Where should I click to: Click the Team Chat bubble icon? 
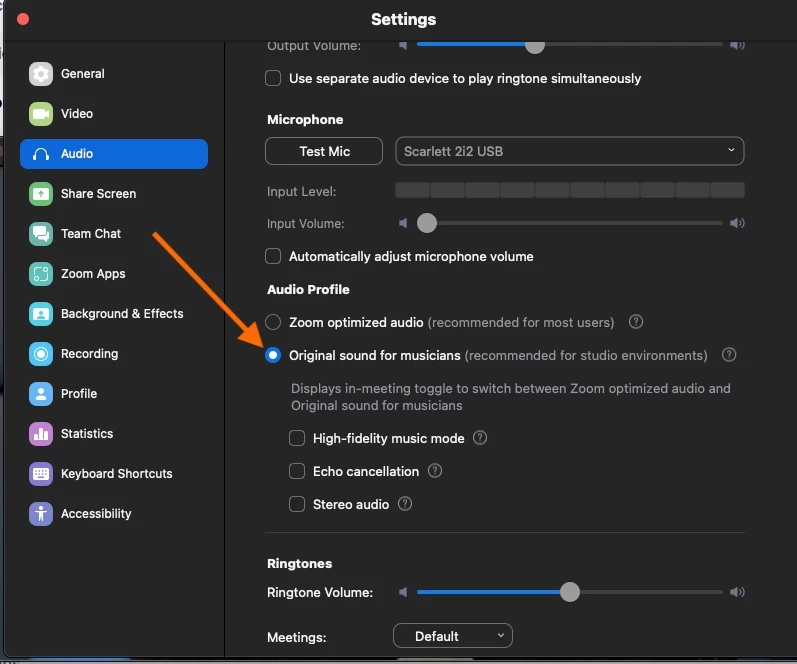pos(41,234)
